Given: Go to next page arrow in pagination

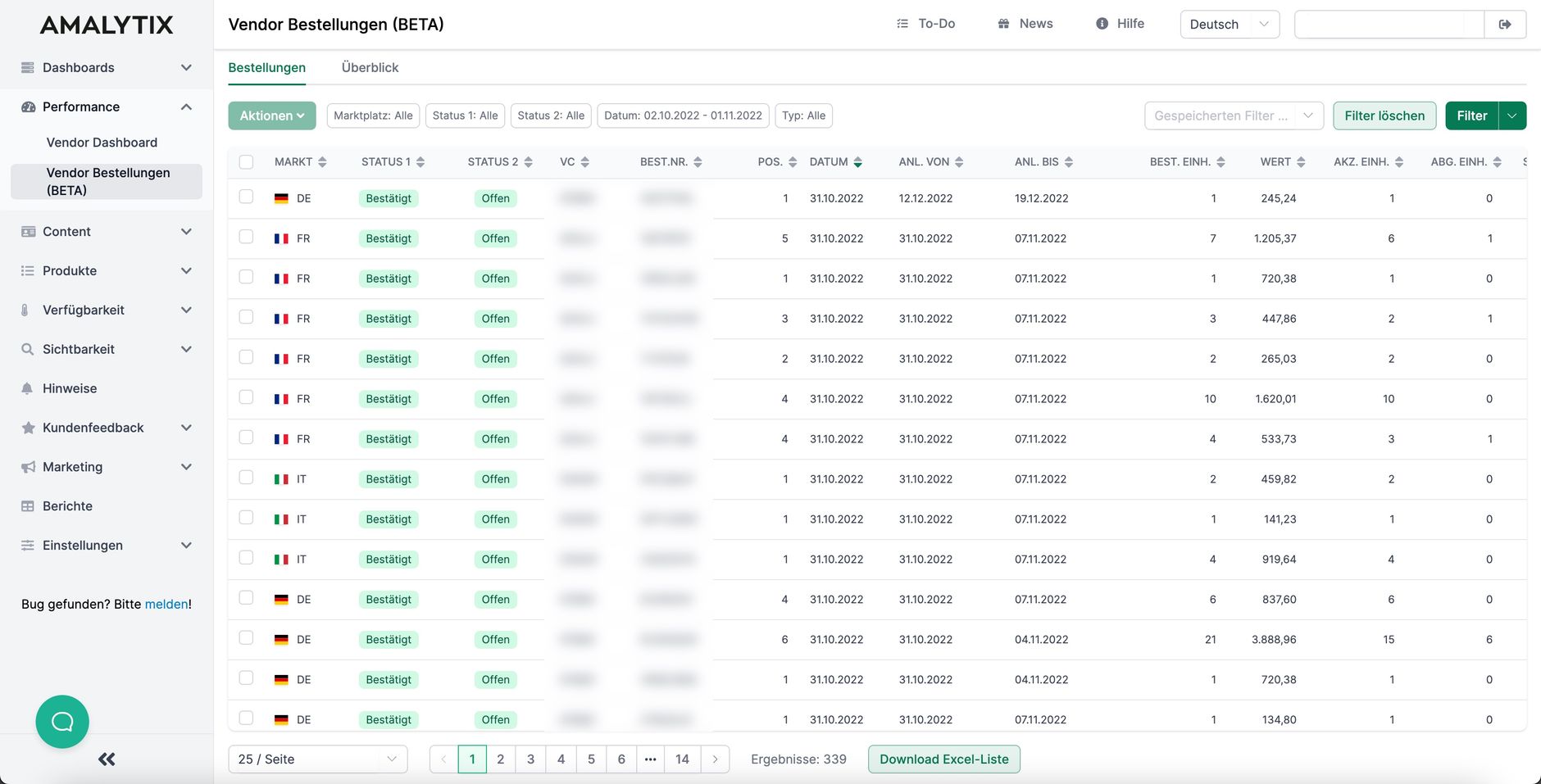Looking at the screenshot, I should tap(715, 759).
